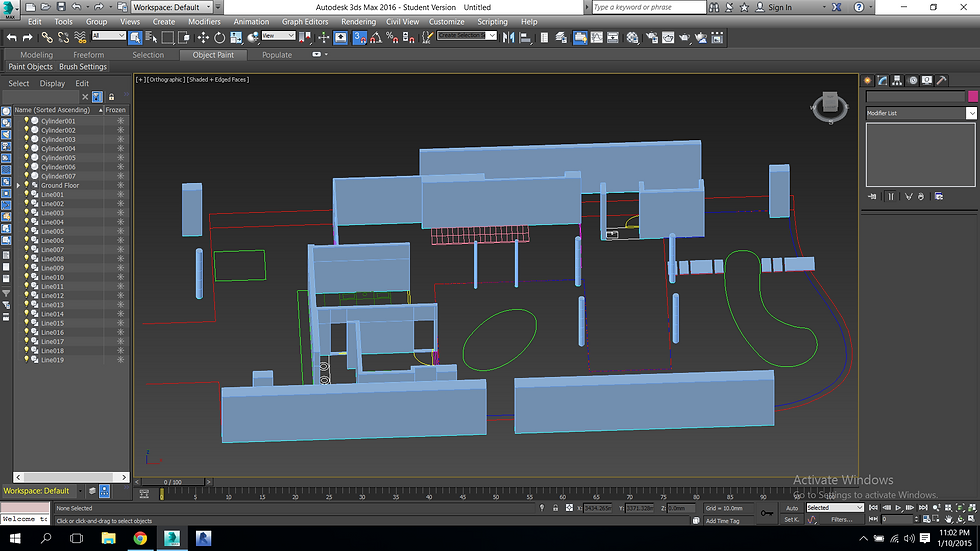Screen dimensions: 980x551
Task: Click the Unlink Selection tool
Action: (63, 37)
